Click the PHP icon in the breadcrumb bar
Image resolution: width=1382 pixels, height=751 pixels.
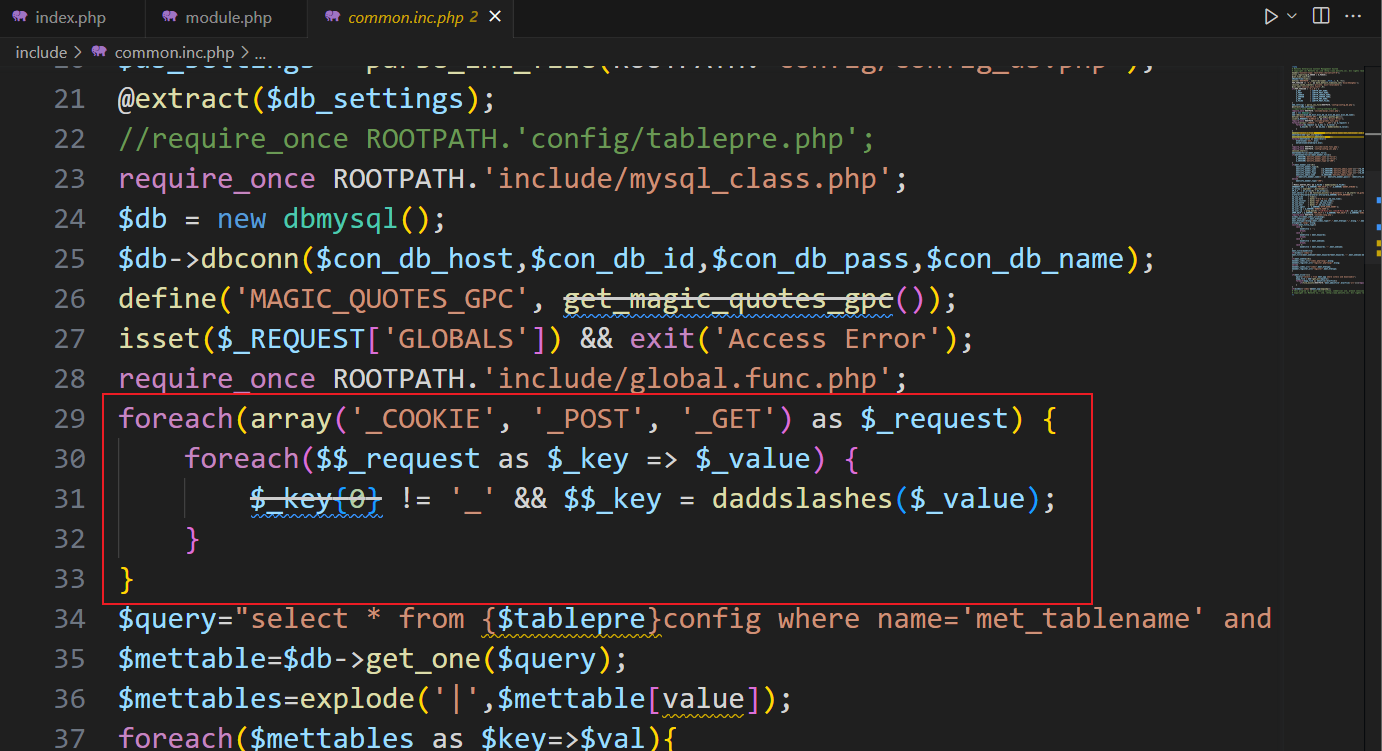pyautogui.click(x=99, y=52)
